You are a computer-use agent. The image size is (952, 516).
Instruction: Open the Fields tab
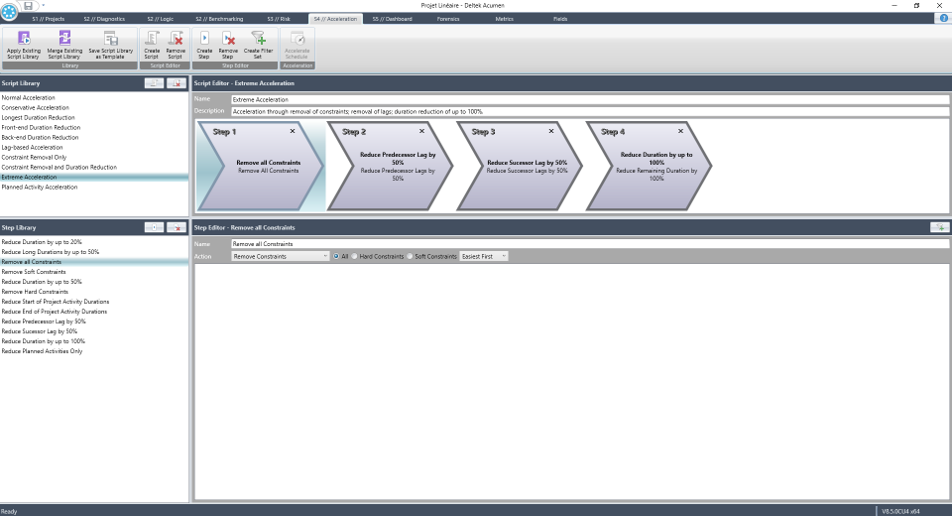click(560, 19)
